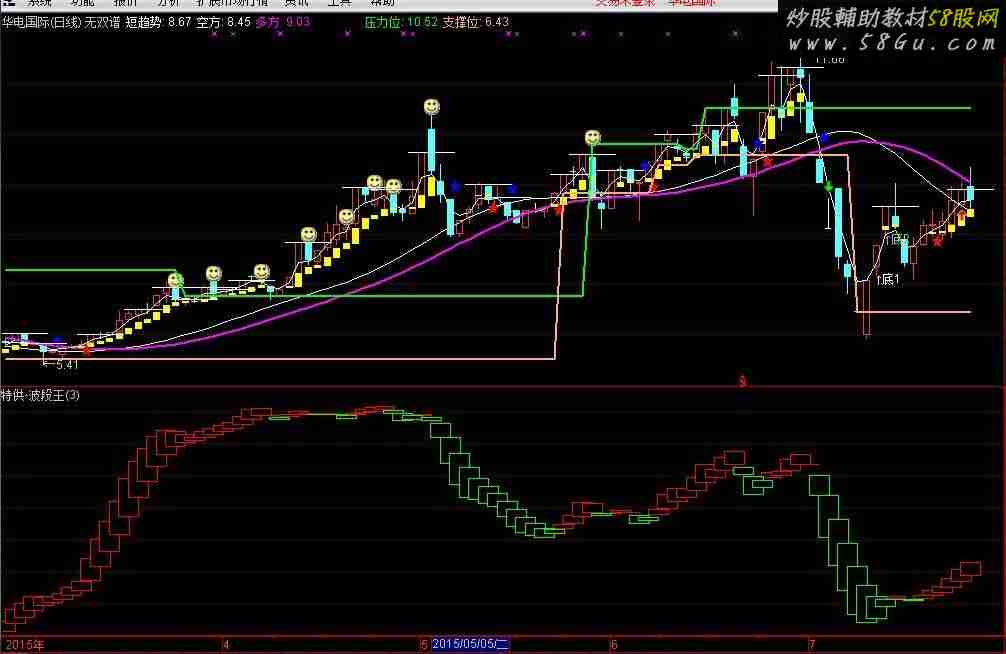Click the 华电国际(日线) 无双谱 chart title

(x=61, y=22)
